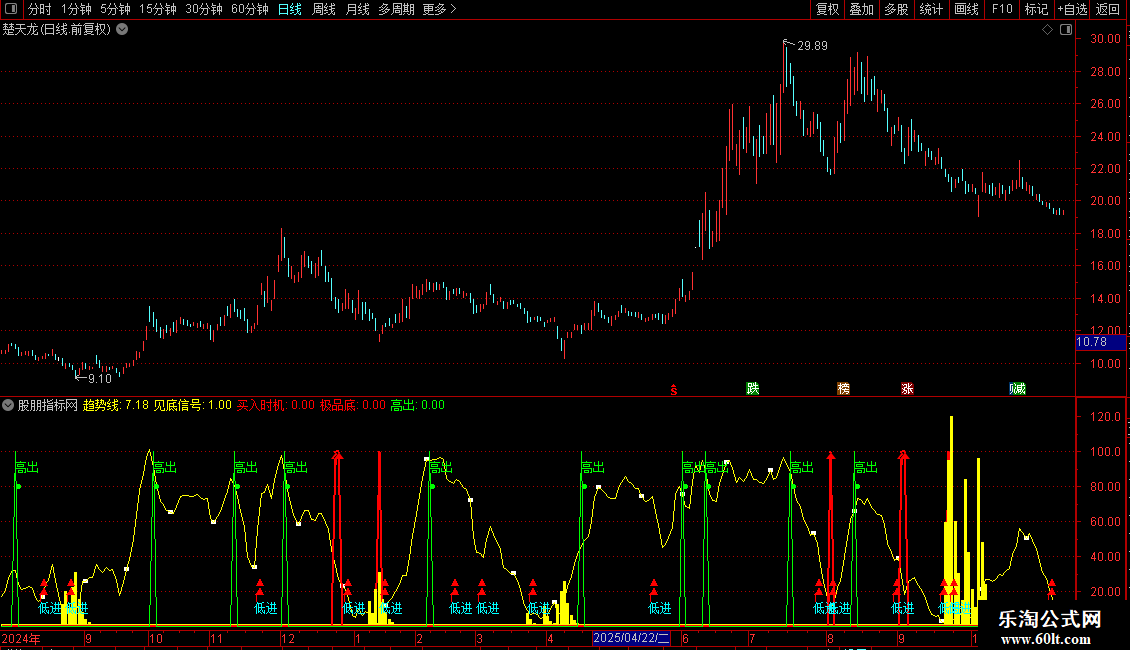
Task: Open the F10 company info
Action: 1002,9
